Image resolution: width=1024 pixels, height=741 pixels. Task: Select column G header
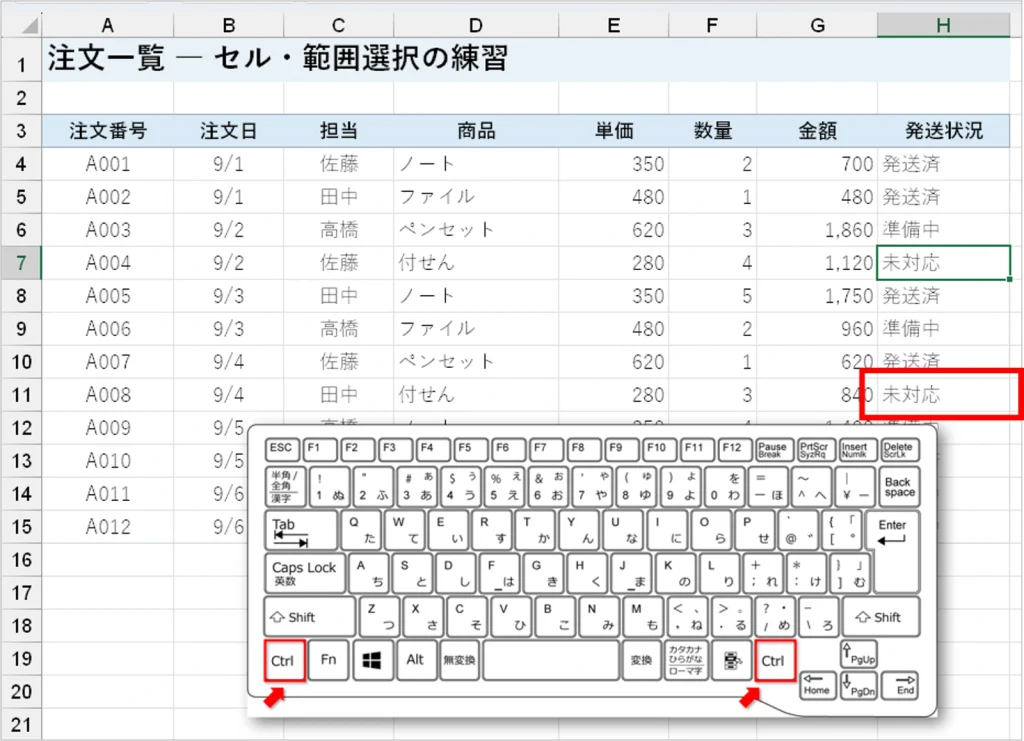(817, 25)
